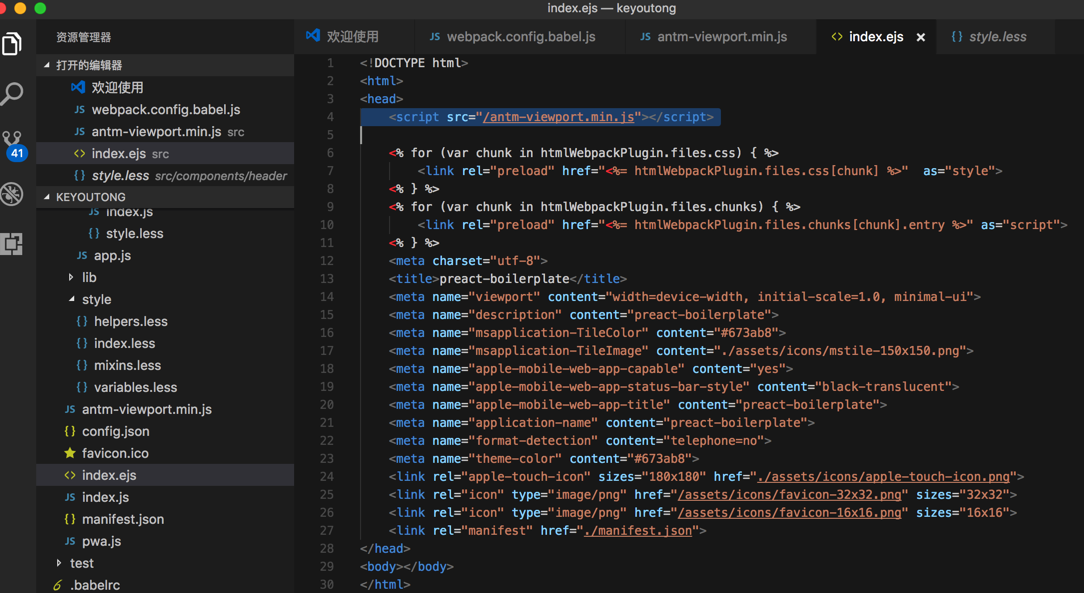Switch to the style.less tab

(996, 37)
